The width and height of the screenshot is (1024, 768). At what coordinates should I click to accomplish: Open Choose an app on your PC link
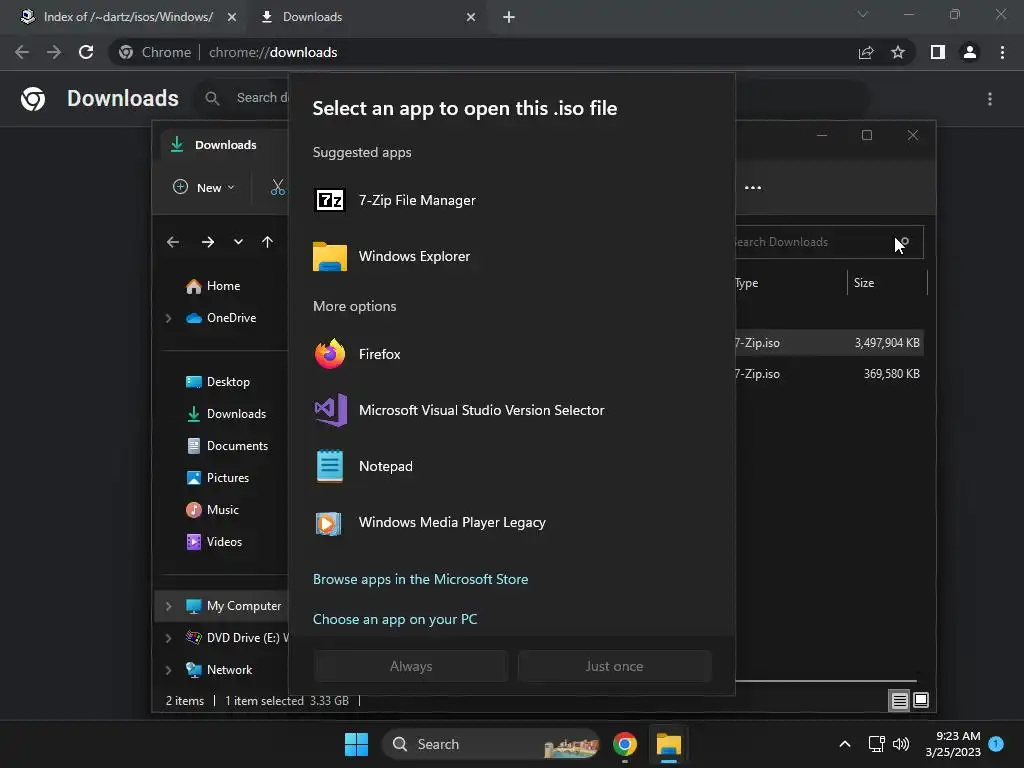[394, 619]
